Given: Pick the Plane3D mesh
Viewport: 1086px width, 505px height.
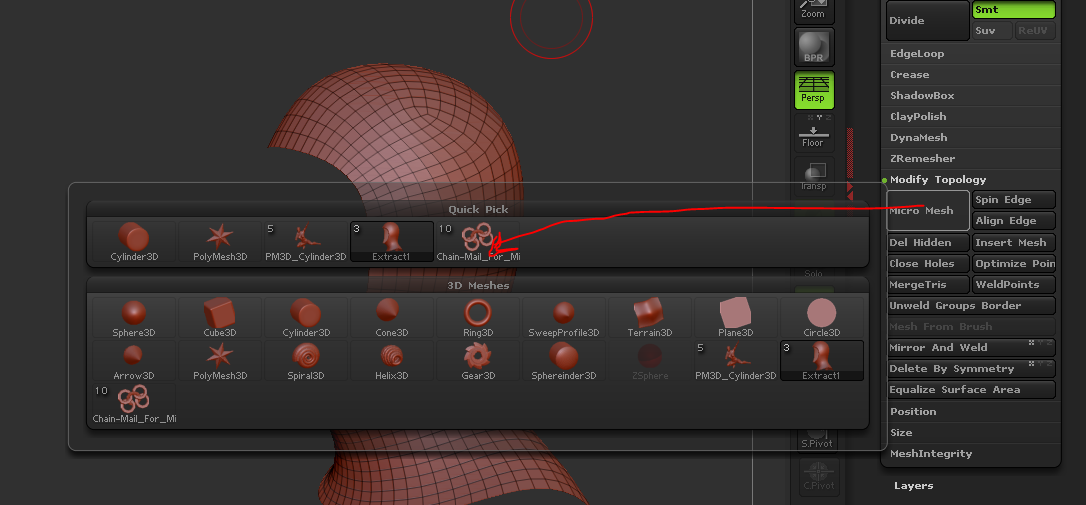Looking at the screenshot, I should point(736,318).
